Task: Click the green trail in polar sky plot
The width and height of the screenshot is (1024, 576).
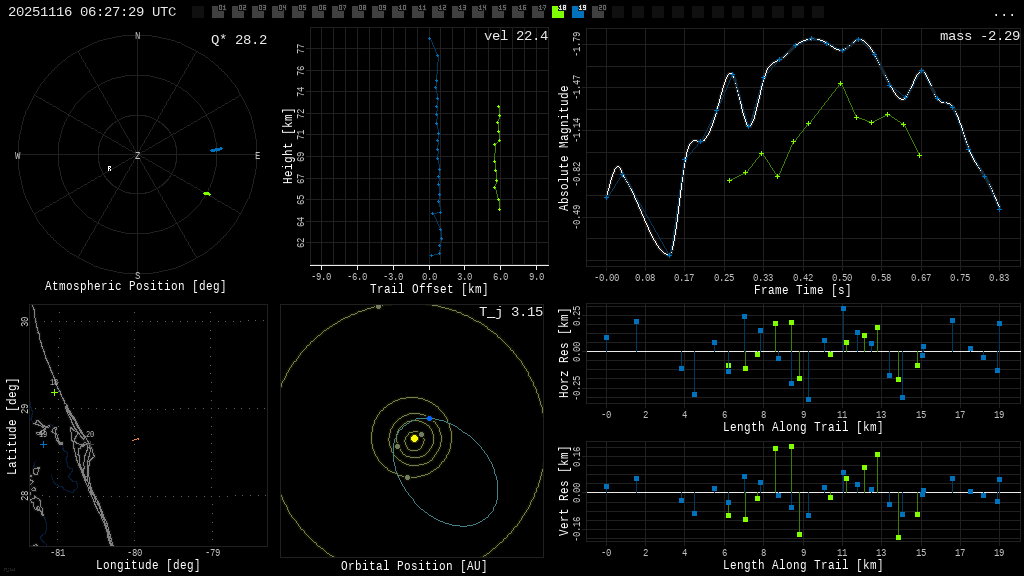Action: [x=207, y=193]
